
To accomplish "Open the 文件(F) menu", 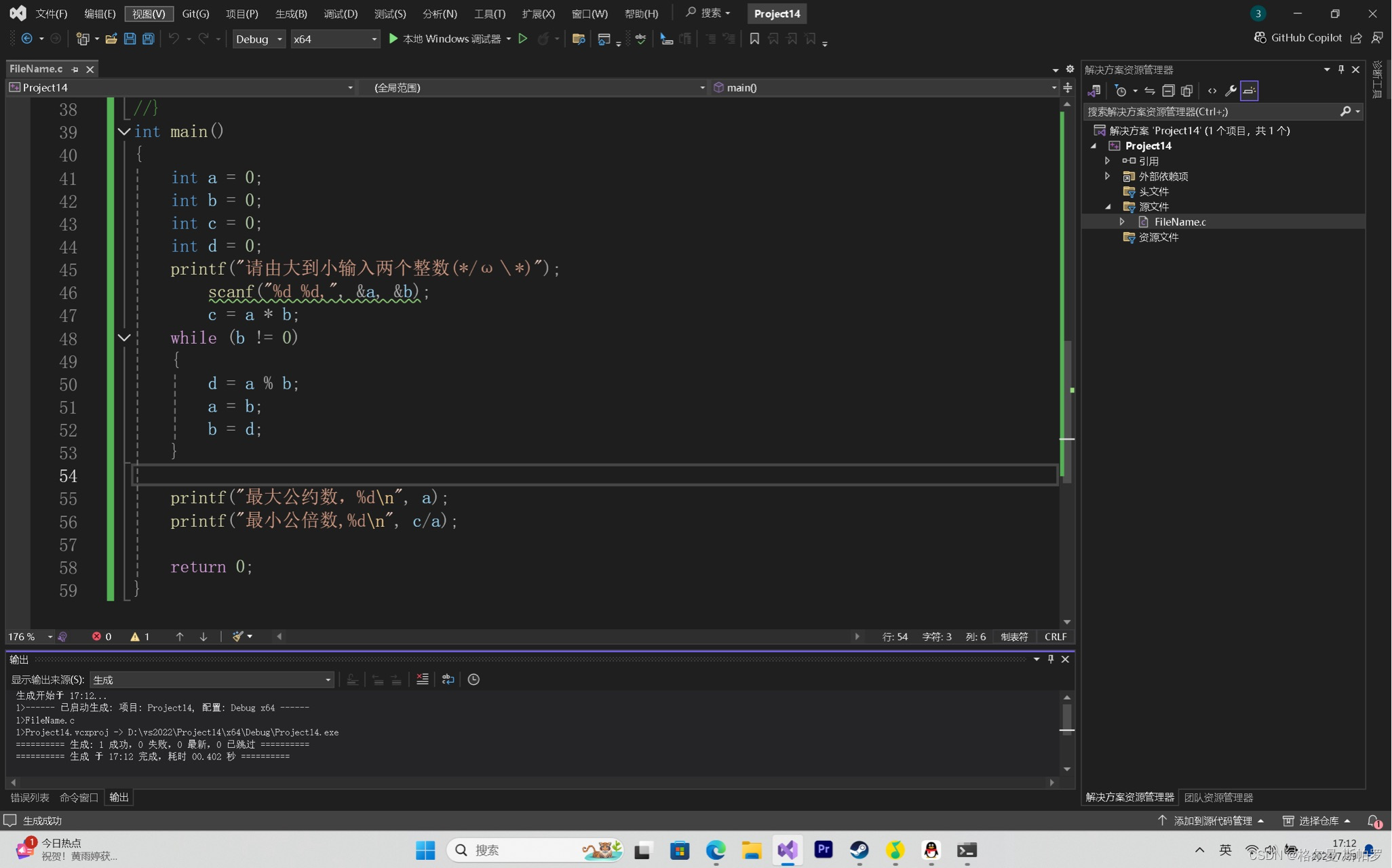I will [x=52, y=14].
